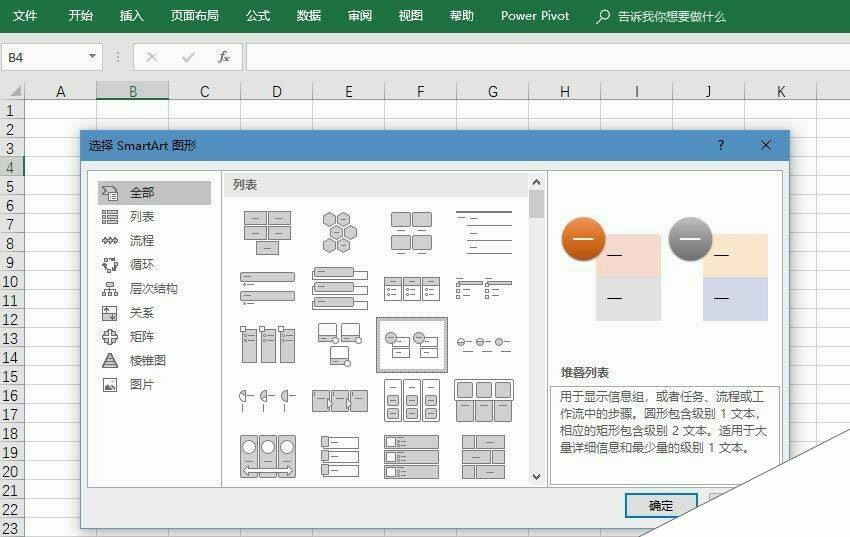Select the 全部 category in SmartArt dialog
This screenshot has height=537, width=850.
[154, 192]
